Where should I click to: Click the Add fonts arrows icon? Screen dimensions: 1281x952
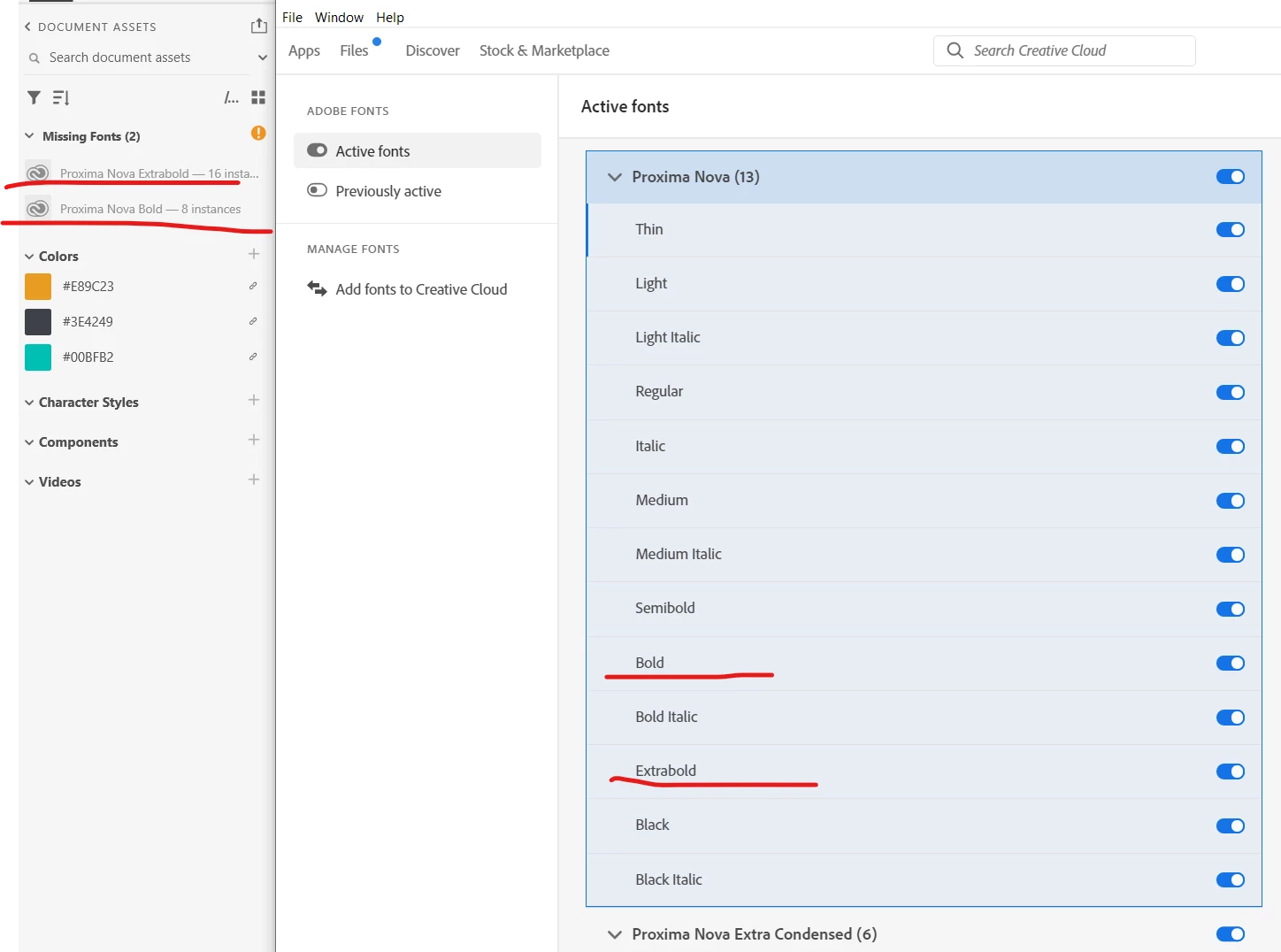pos(317,288)
